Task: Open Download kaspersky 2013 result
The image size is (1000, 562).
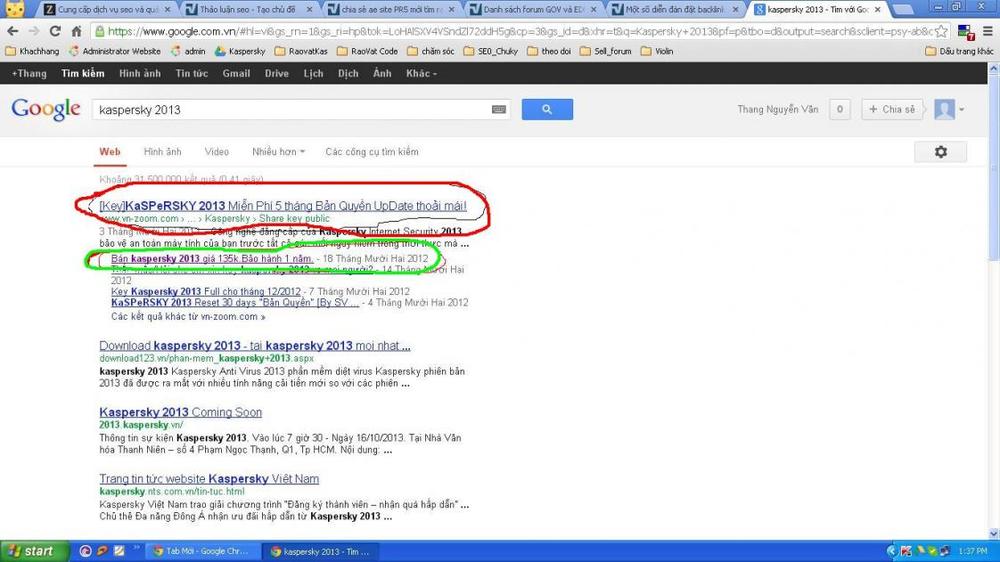Action: (254, 346)
